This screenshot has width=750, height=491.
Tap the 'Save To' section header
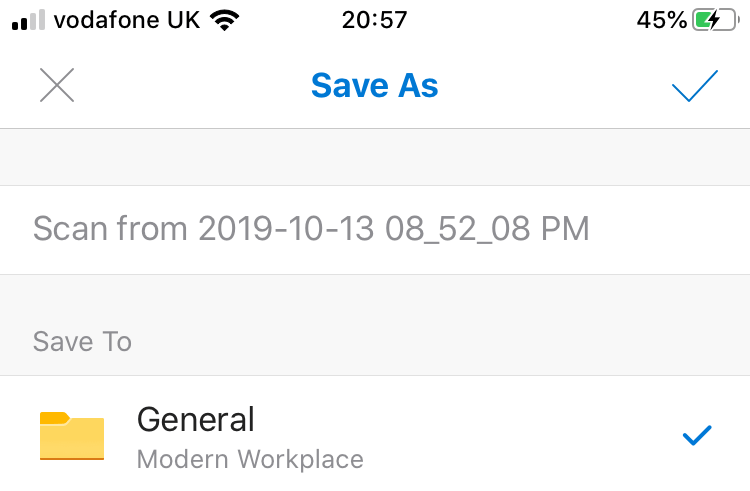(82, 342)
